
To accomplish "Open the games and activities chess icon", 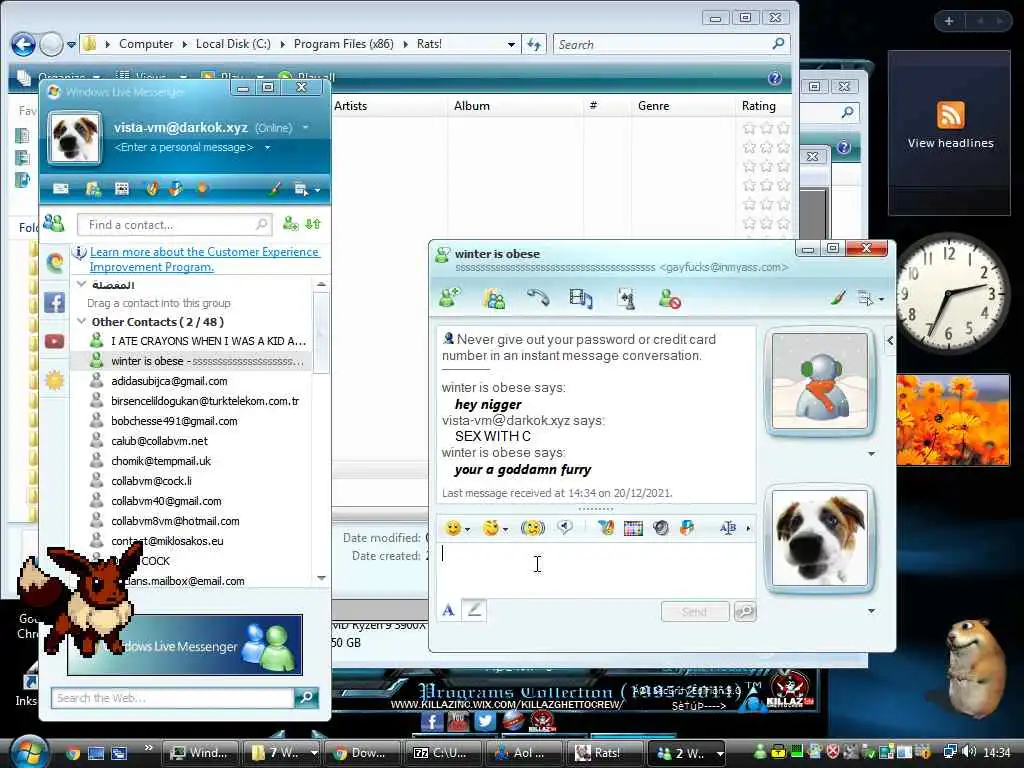I will [x=626, y=298].
